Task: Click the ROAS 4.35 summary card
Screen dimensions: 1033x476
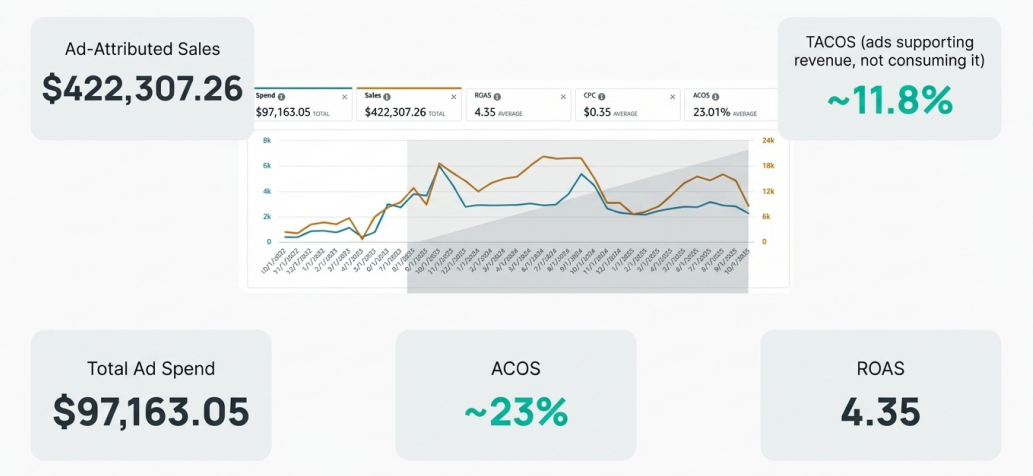Action: click(880, 395)
